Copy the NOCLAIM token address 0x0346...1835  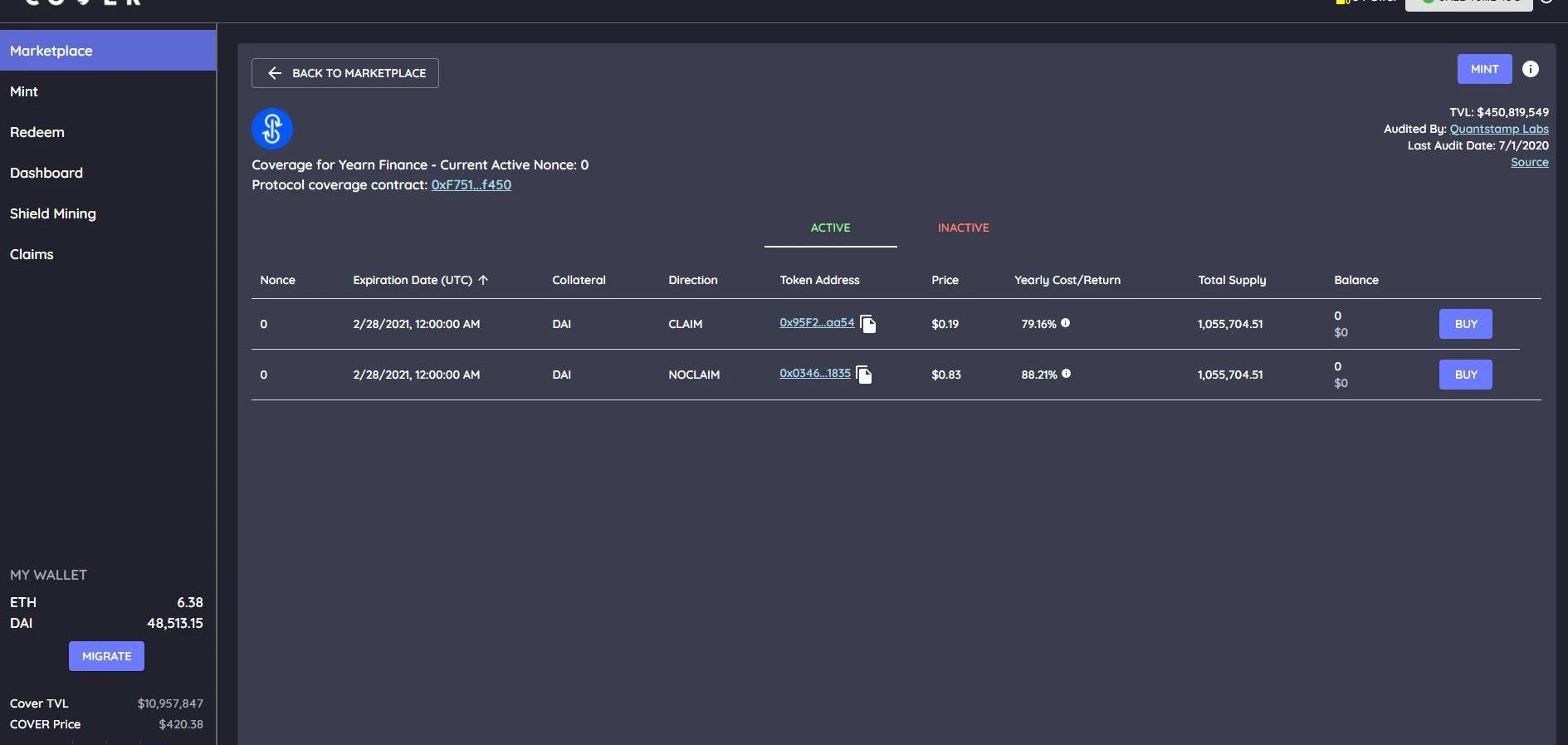pos(863,375)
